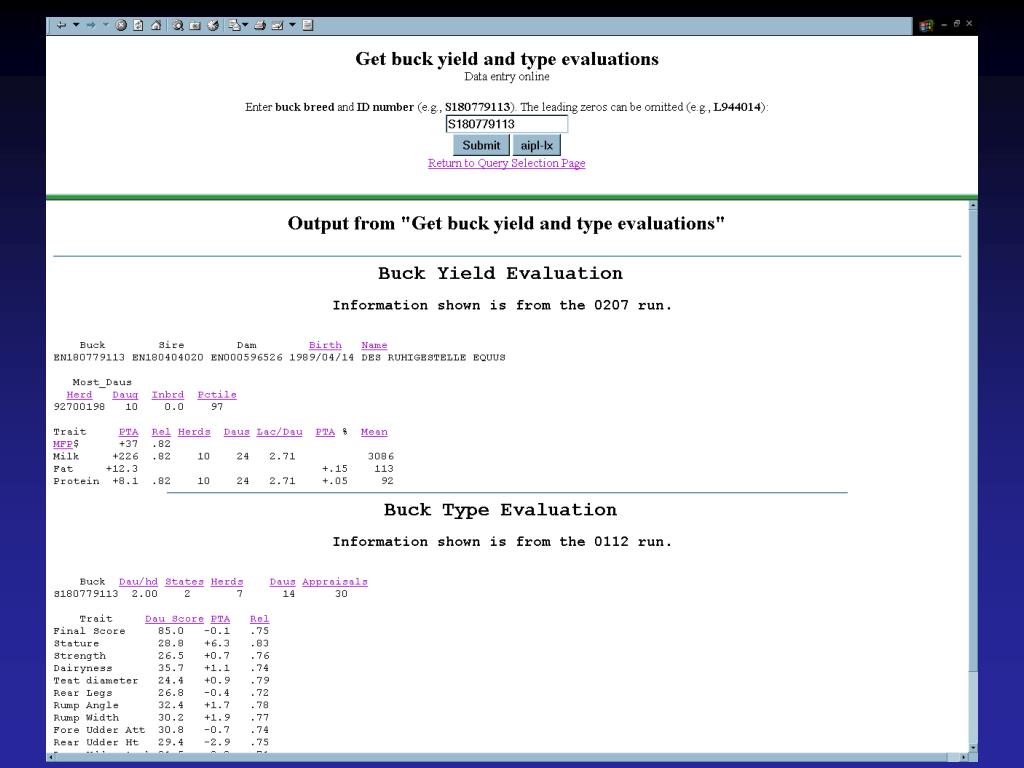Click the browser Forward arrow
The image size is (1024, 768).
91,25
